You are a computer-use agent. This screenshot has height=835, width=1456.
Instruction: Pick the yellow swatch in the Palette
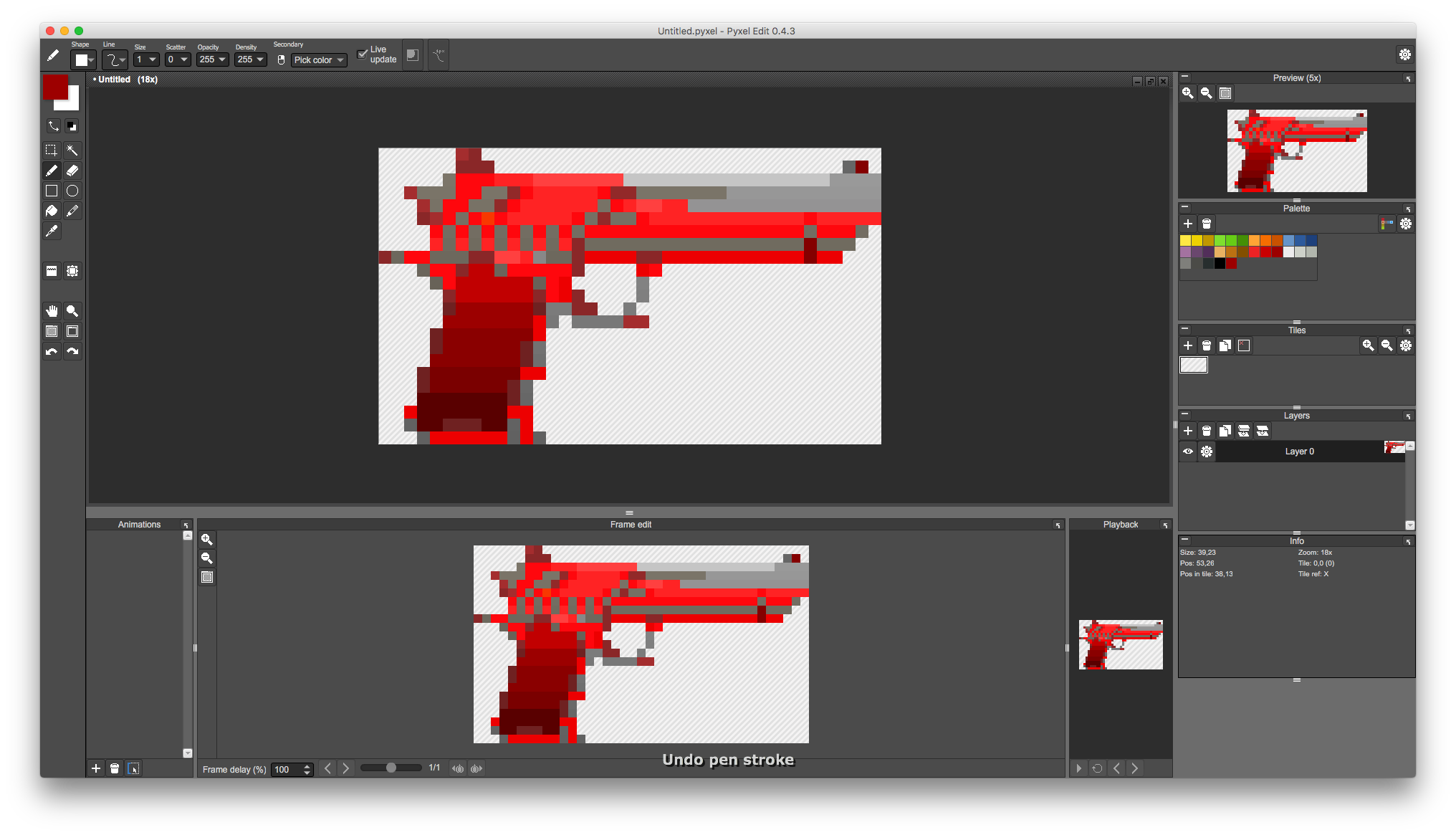tap(1186, 241)
